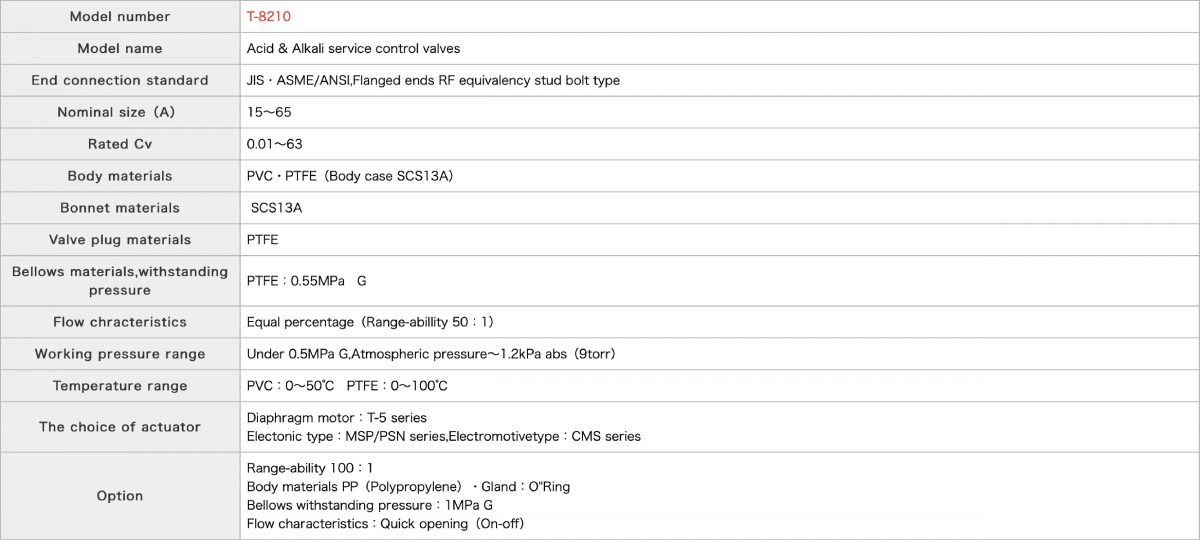
Task: Select the Rated Cv label cell
Action: (120, 144)
